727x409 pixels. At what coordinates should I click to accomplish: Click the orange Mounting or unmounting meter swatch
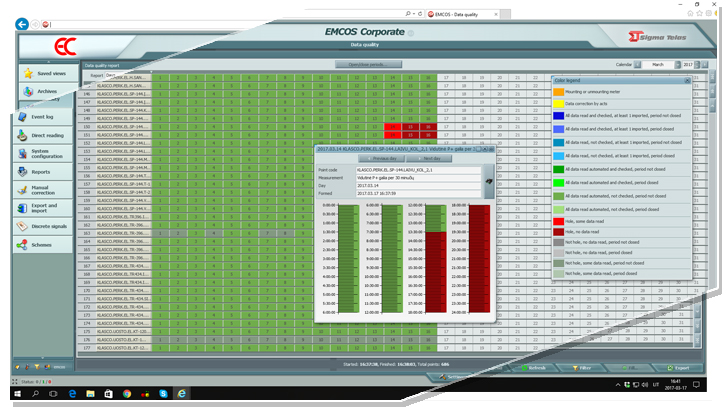click(559, 92)
